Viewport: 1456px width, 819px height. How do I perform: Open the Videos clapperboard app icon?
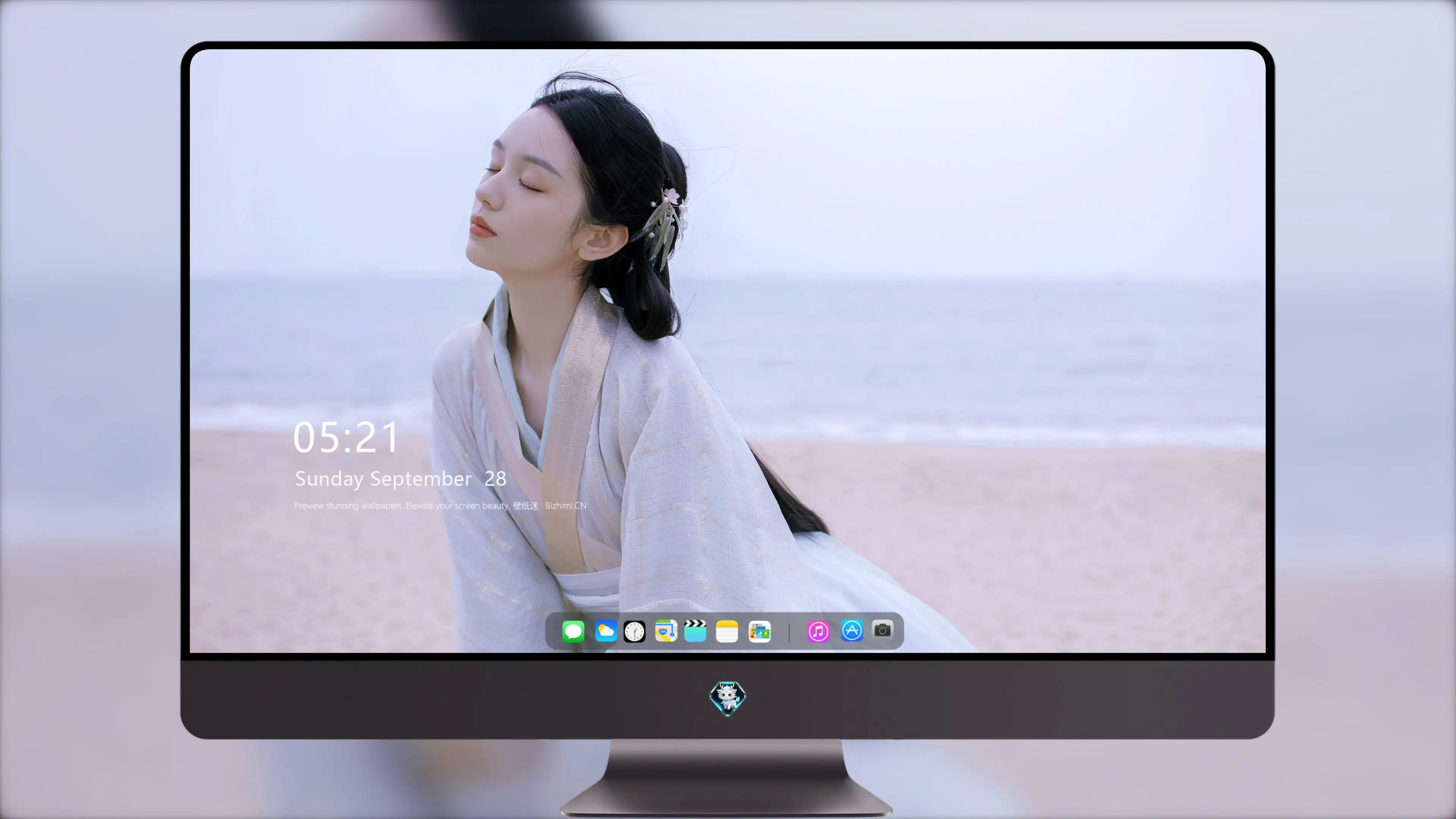pos(695,631)
